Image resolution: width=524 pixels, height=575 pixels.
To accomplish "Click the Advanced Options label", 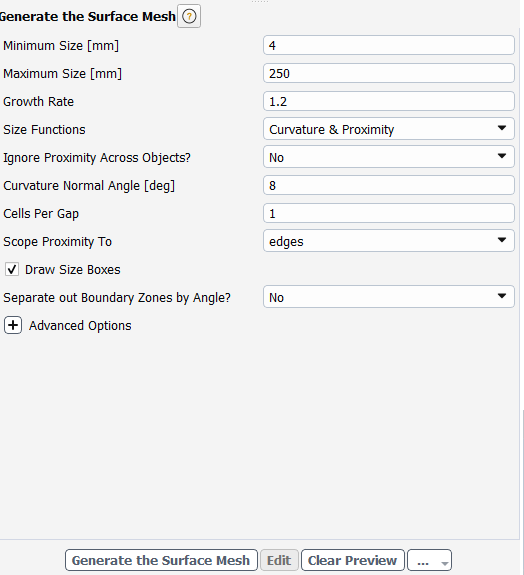I will pos(80,326).
